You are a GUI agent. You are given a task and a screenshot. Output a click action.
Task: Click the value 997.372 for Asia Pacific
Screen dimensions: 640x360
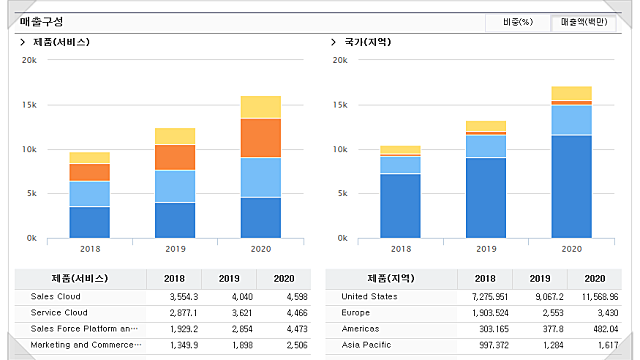494,345
